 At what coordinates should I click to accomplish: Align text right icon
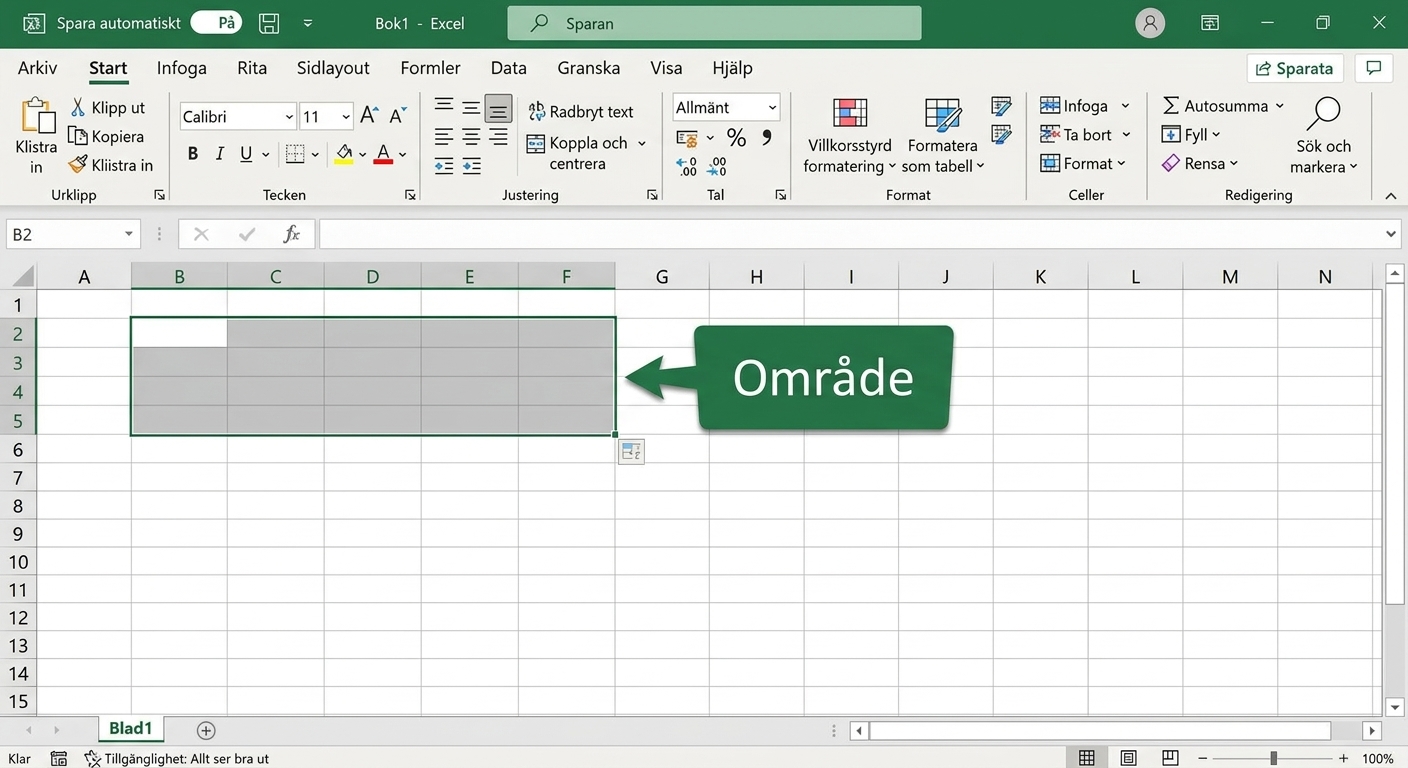[x=498, y=137]
